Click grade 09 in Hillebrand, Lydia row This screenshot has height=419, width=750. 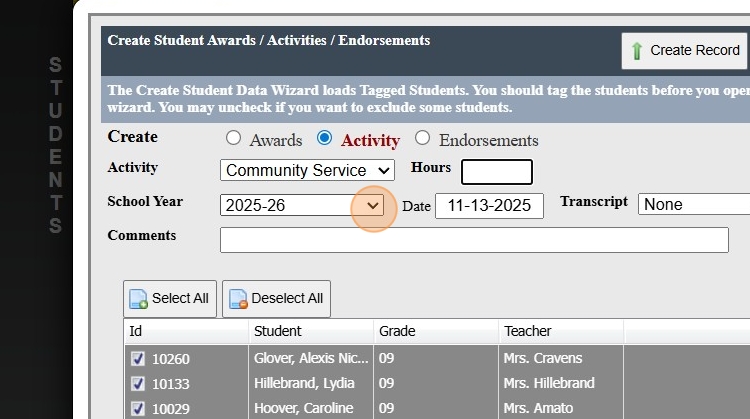pos(386,383)
